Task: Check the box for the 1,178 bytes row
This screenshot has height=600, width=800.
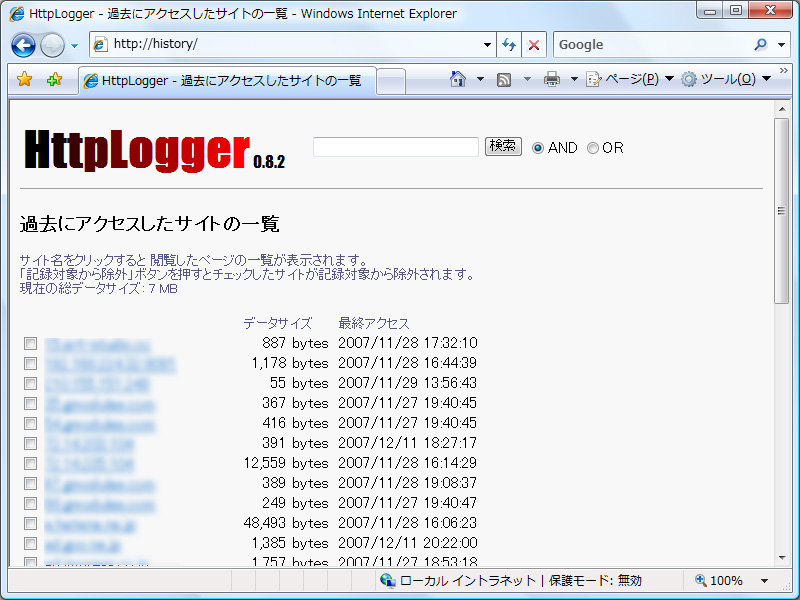Action: tap(31, 363)
